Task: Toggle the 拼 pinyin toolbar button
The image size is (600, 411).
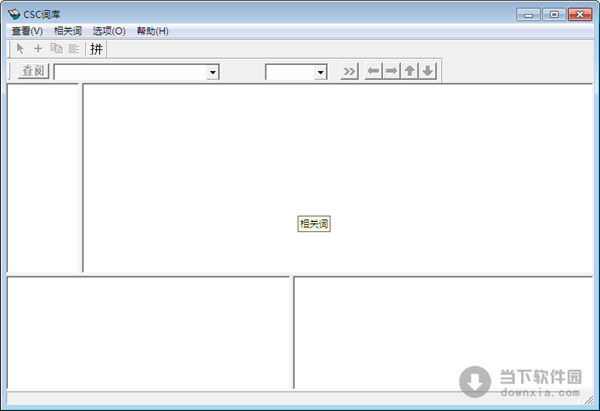Action: point(96,49)
